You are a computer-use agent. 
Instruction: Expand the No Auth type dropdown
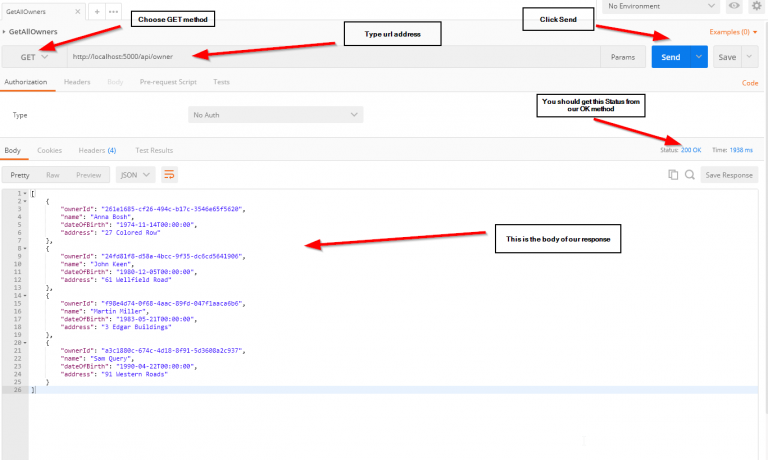275,115
